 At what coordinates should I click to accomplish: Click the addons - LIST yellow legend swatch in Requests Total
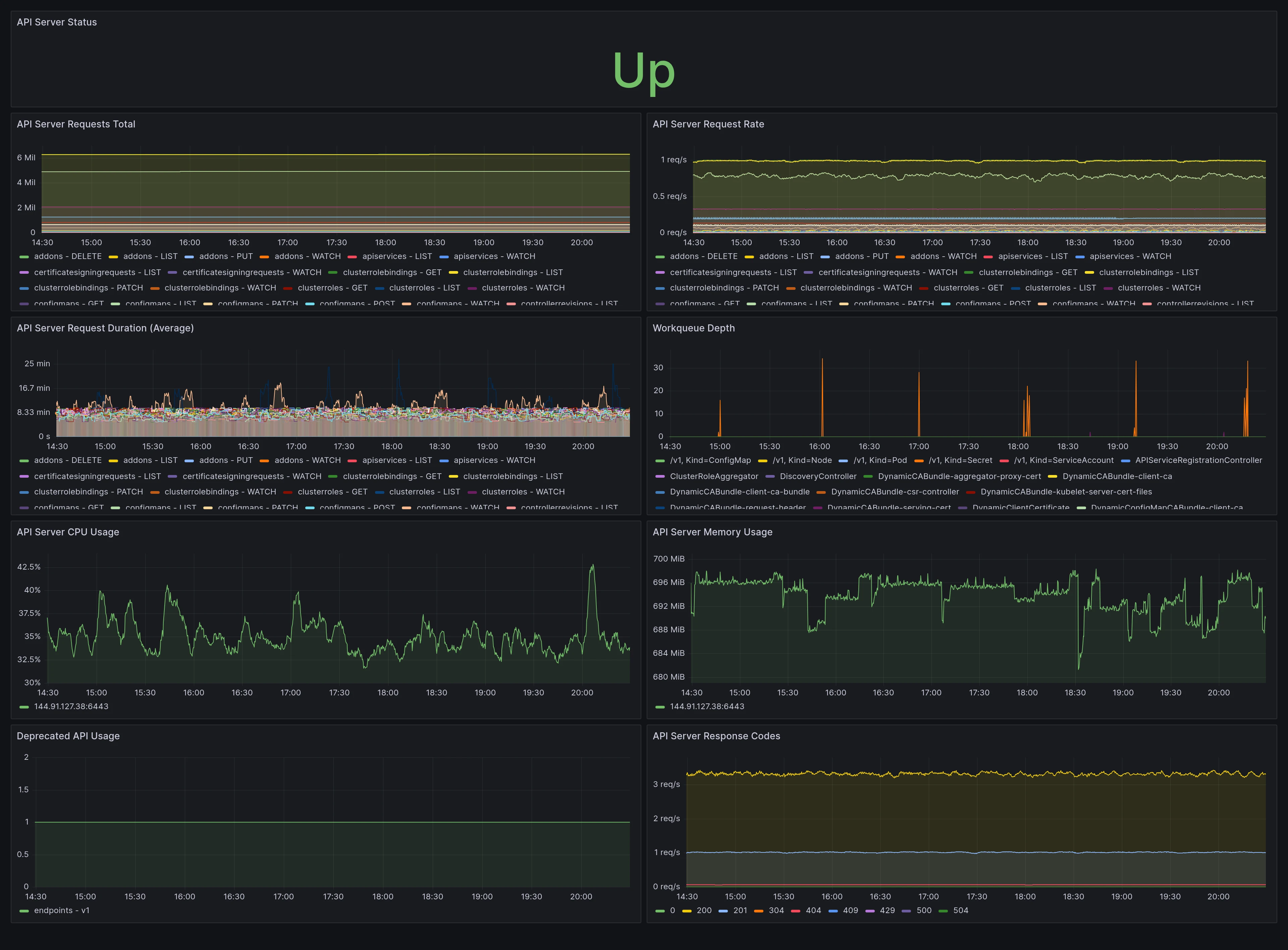[x=113, y=257]
